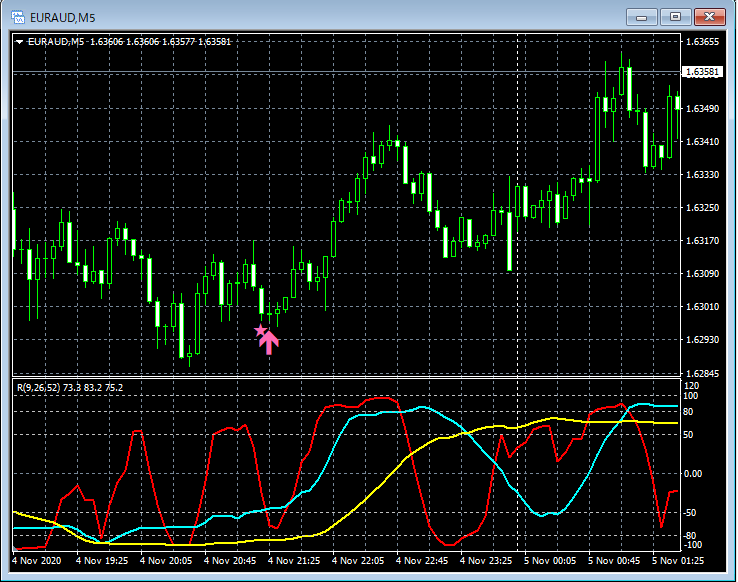
Task: Click the 4 Nov 22:45 time label
Action: coord(422,561)
